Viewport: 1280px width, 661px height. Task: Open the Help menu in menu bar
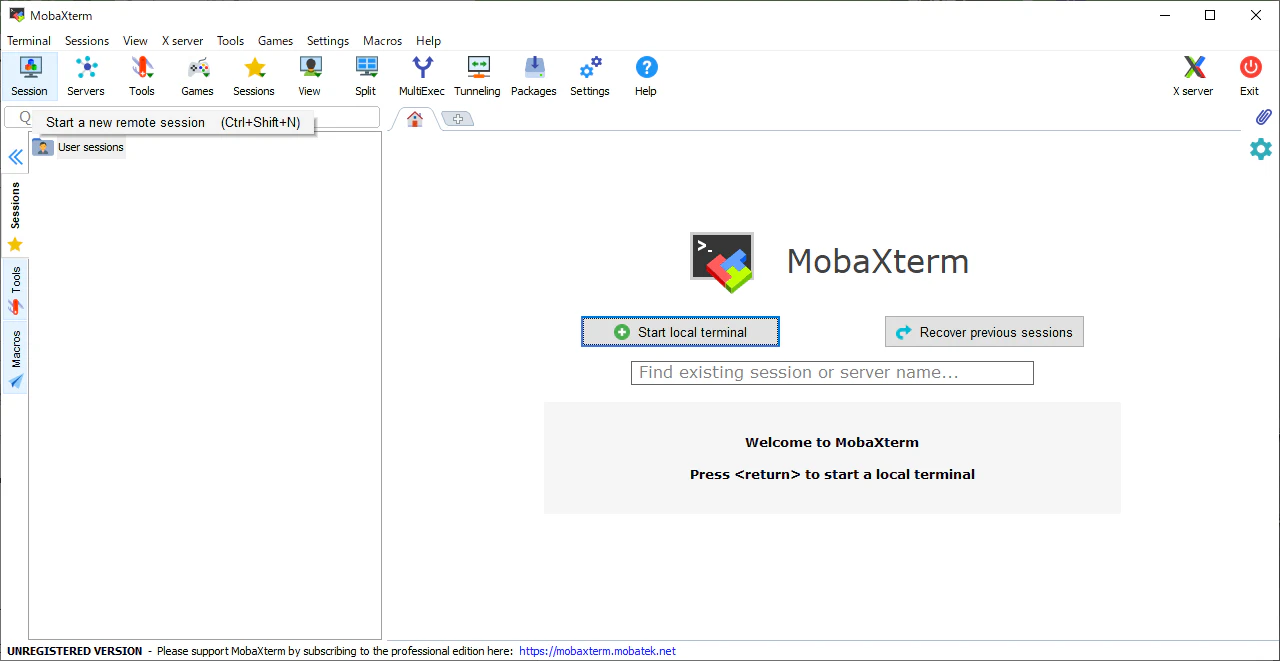coord(428,41)
